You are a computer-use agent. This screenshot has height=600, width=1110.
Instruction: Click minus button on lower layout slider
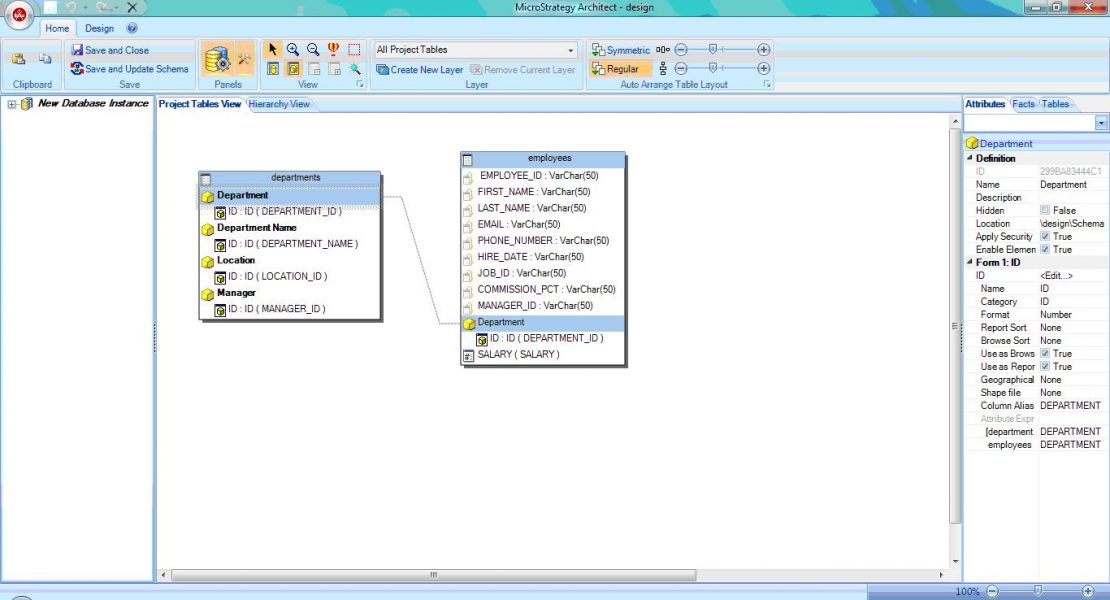[681, 69]
